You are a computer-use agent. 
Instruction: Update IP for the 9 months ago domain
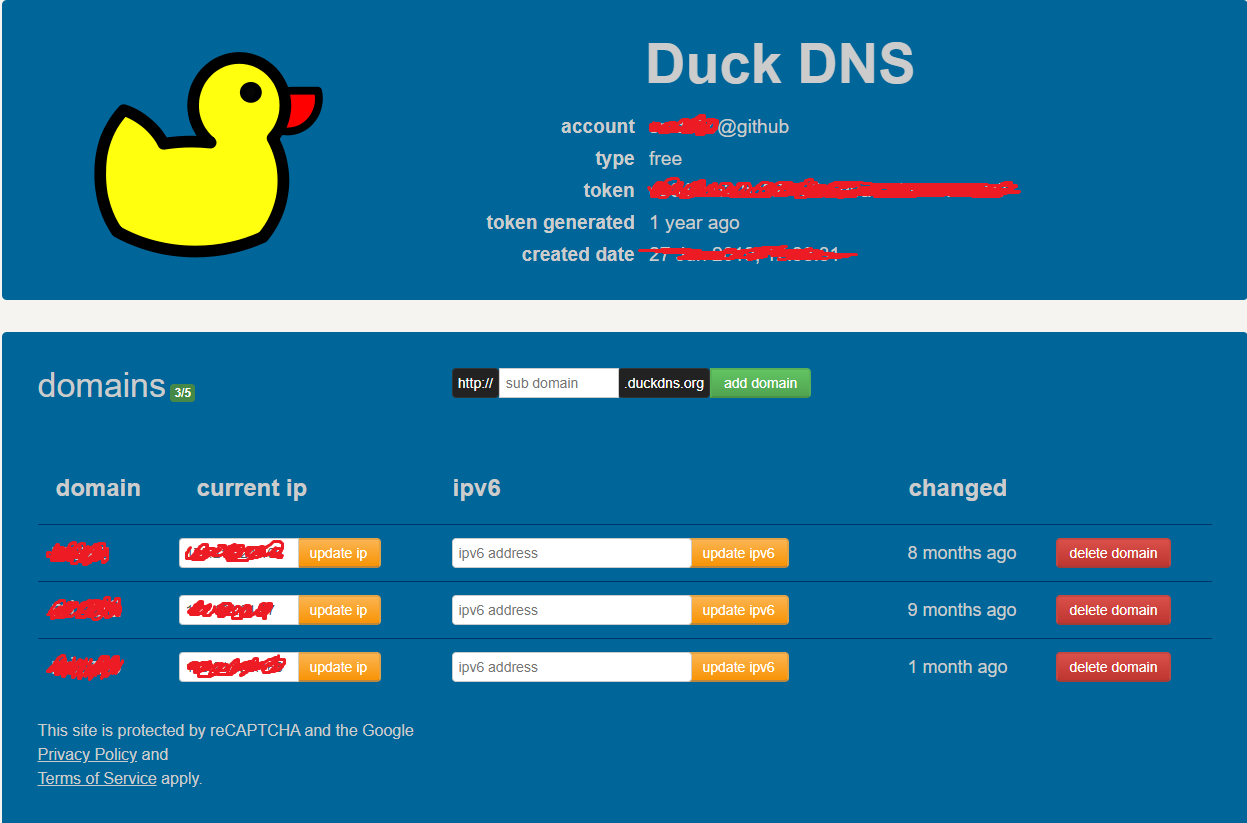tap(339, 610)
